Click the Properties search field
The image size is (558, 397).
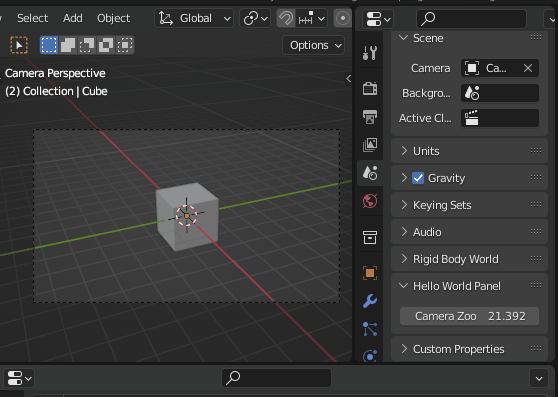point(471,19)
